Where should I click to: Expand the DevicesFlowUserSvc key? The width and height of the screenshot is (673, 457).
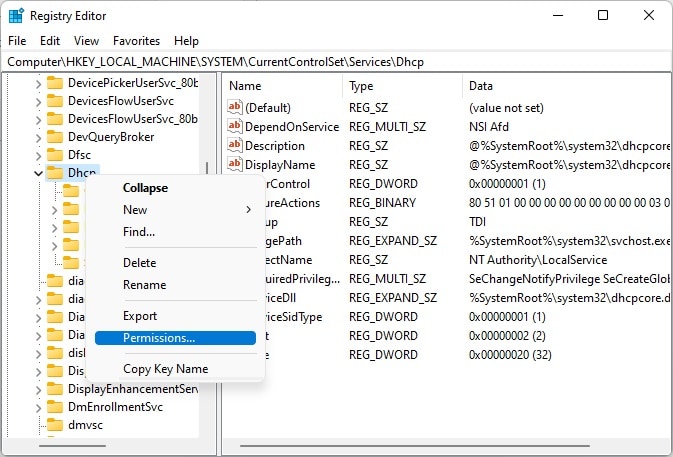[39, 102]
